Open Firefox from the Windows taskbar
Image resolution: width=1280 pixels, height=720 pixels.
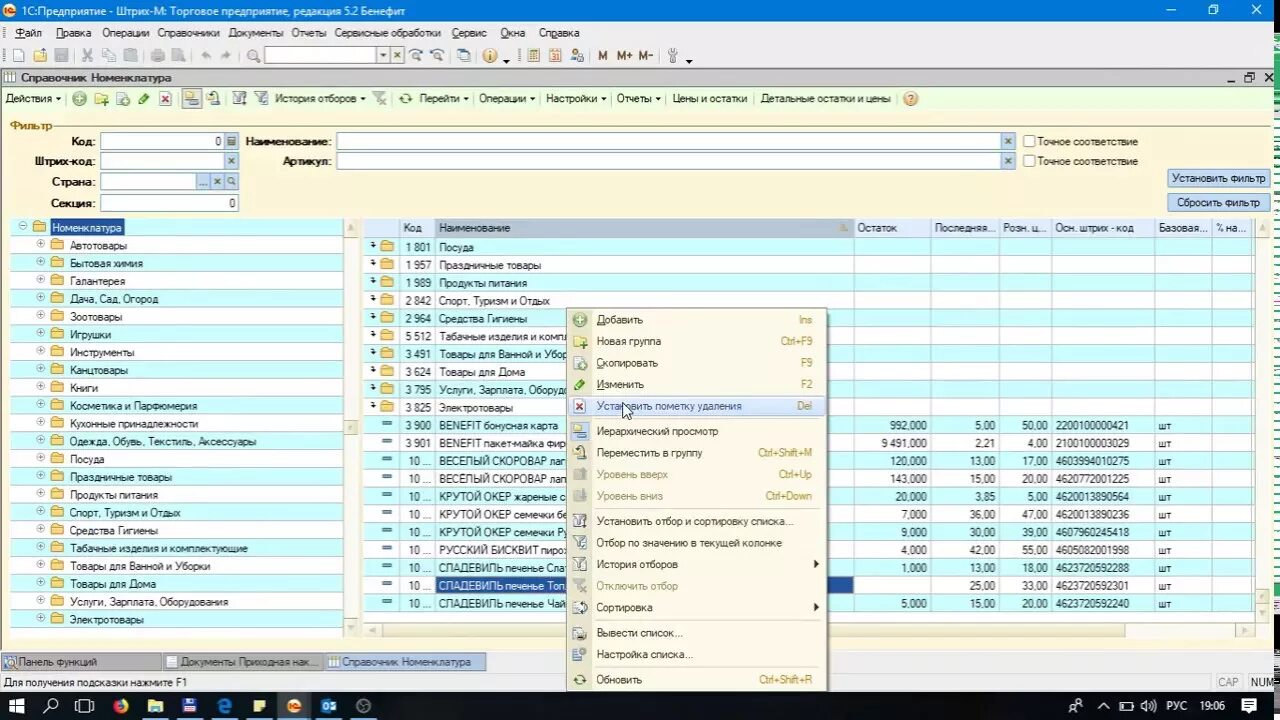tap(121, 705)
